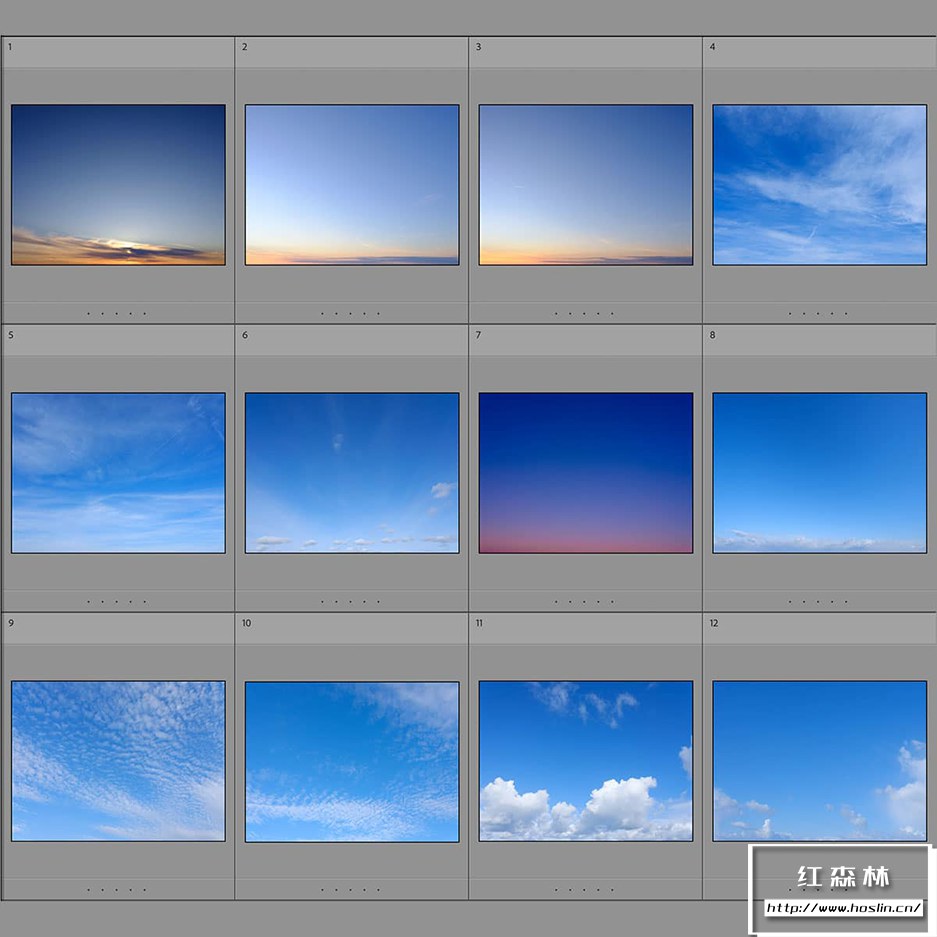Image resolution: width=937 pixels, height=937 pixels.
Task: Click index number 12 in the cell header
Action: (x=714, y=623)
